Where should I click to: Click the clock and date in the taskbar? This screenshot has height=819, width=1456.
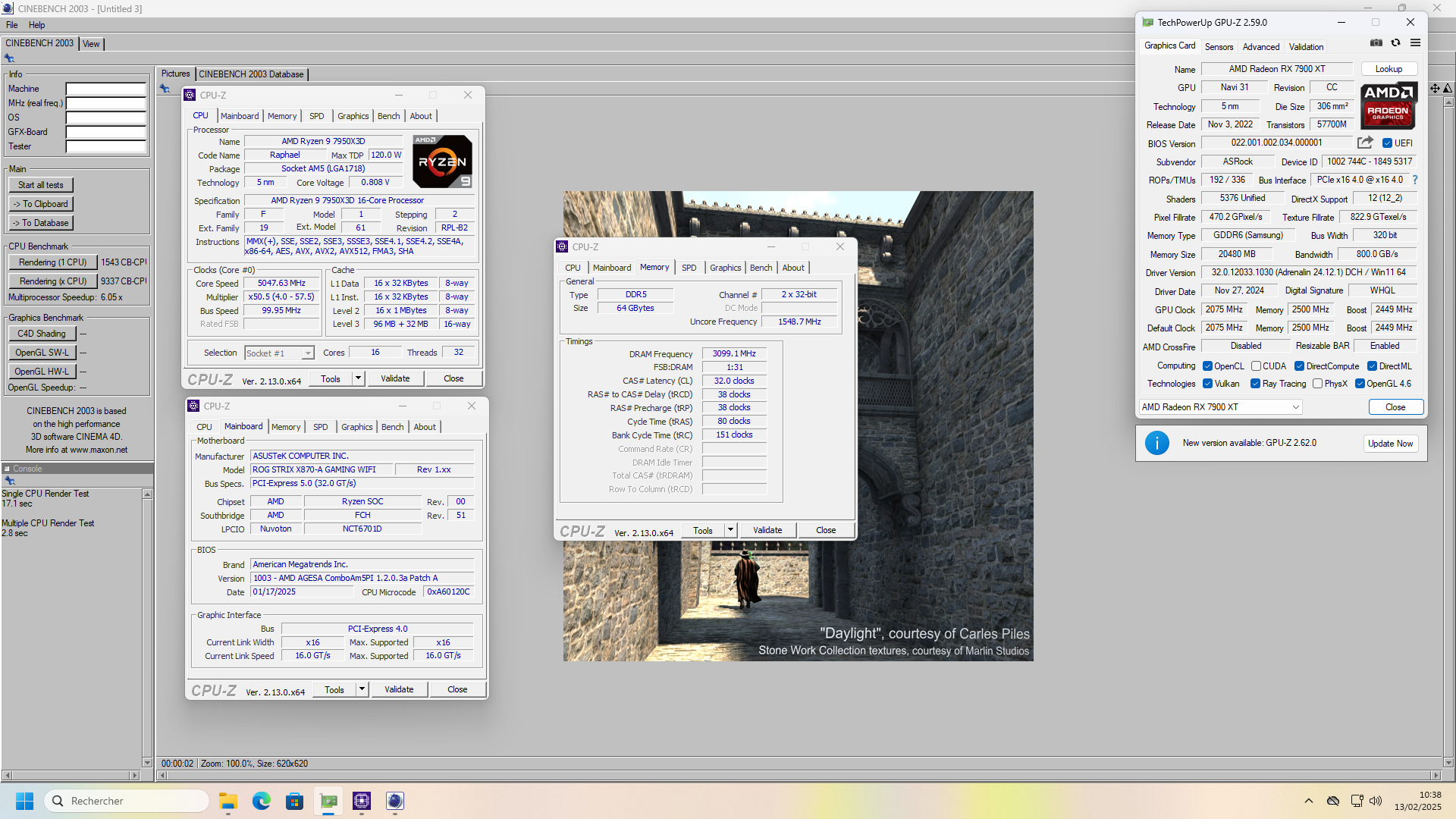[1418, 801]
